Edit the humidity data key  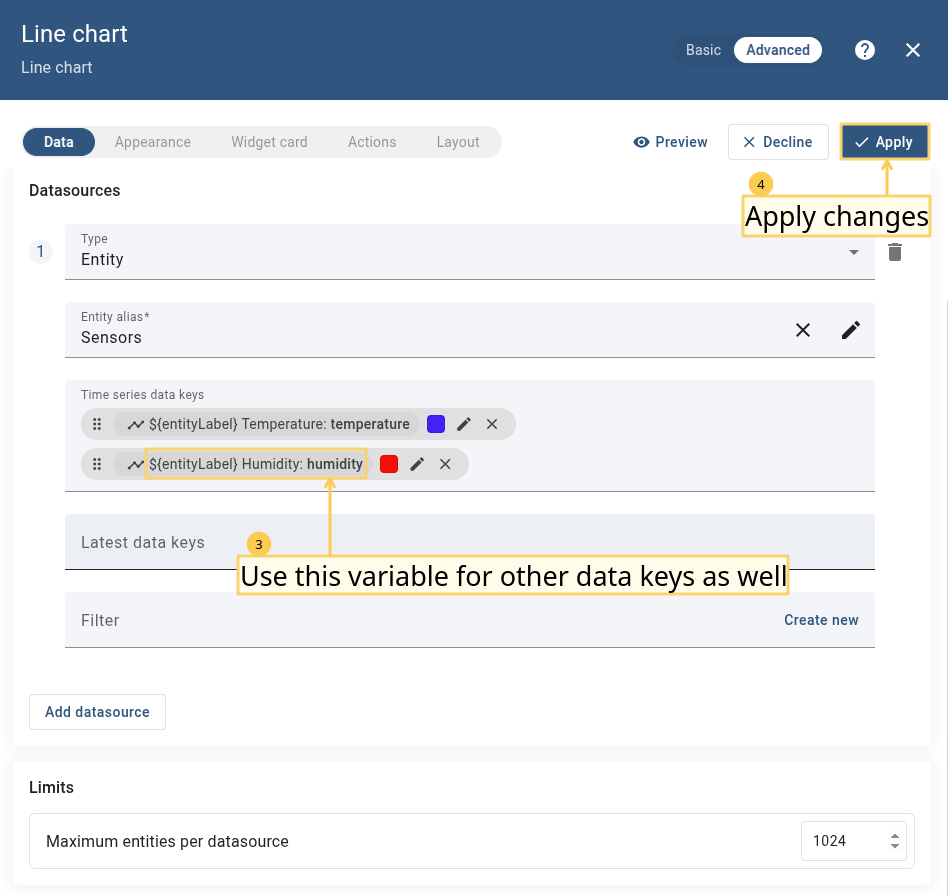click(417, 464)
